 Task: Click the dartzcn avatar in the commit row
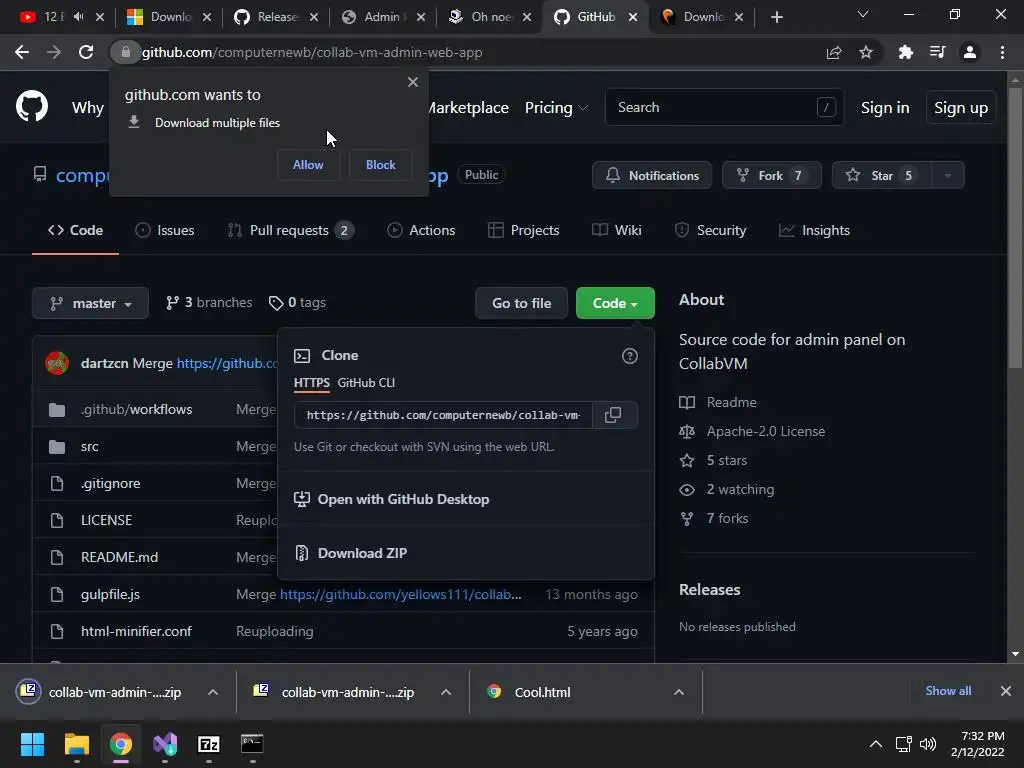point(57,363)
